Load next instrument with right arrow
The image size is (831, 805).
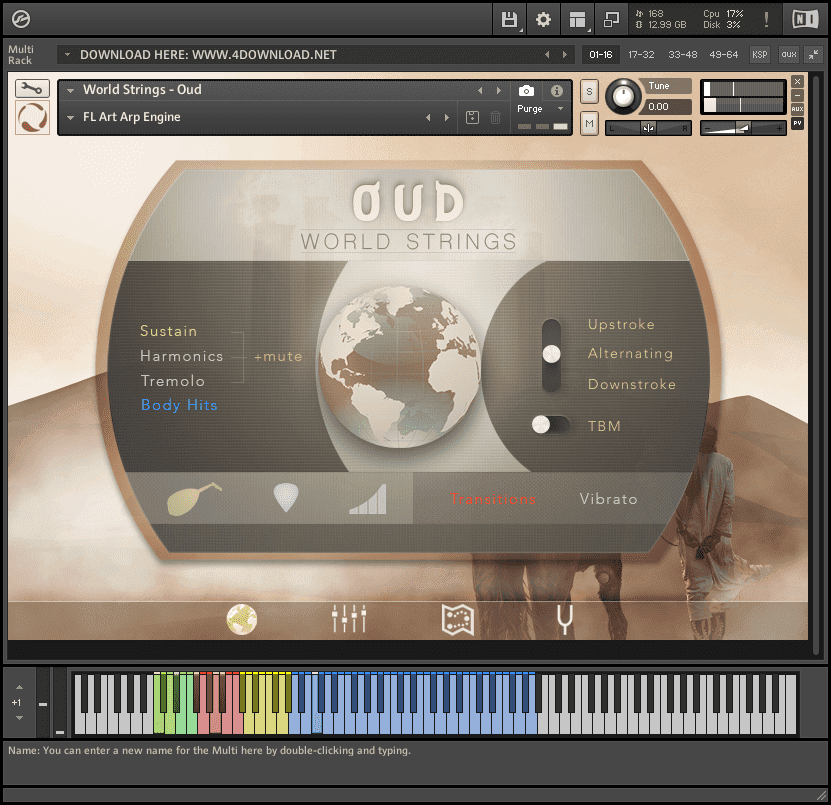pyautogui.click(x=499, y=91)
